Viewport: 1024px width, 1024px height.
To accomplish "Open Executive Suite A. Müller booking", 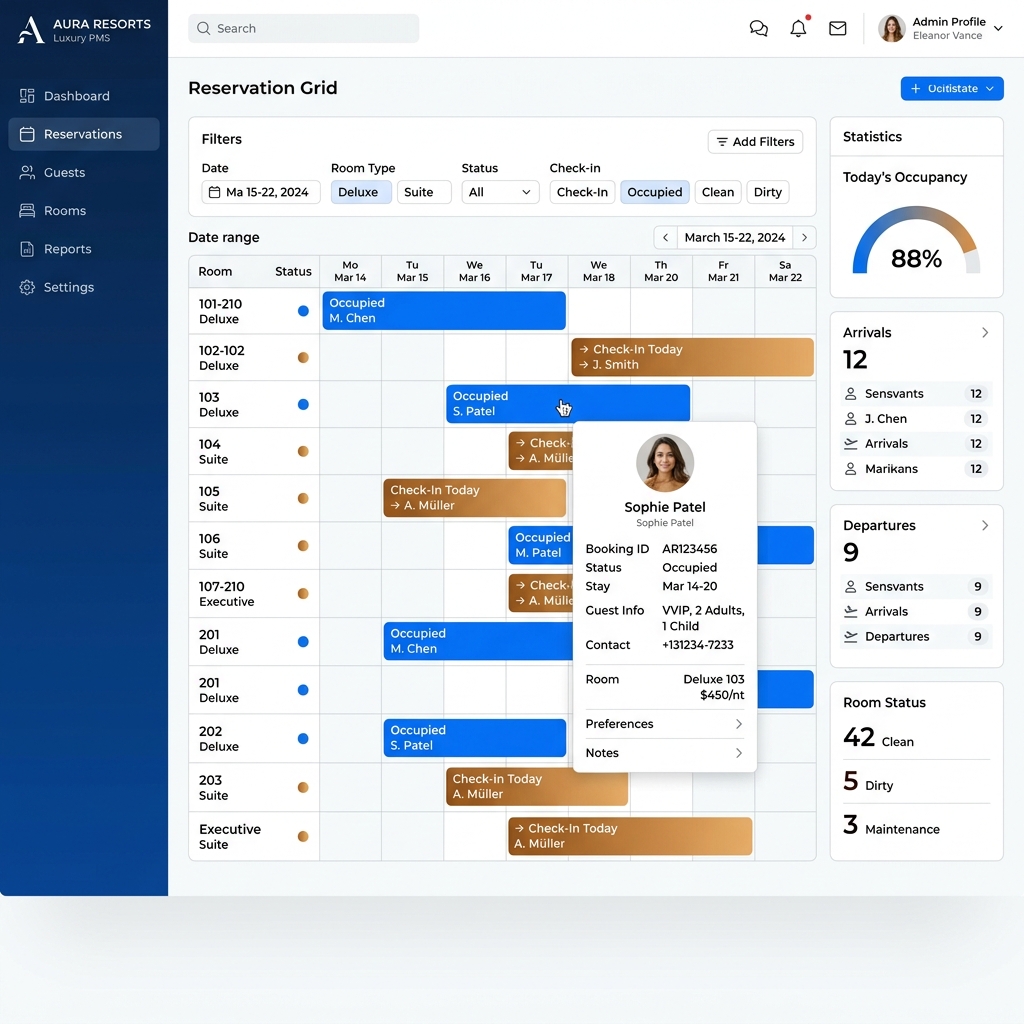I will tap(630, 836).
